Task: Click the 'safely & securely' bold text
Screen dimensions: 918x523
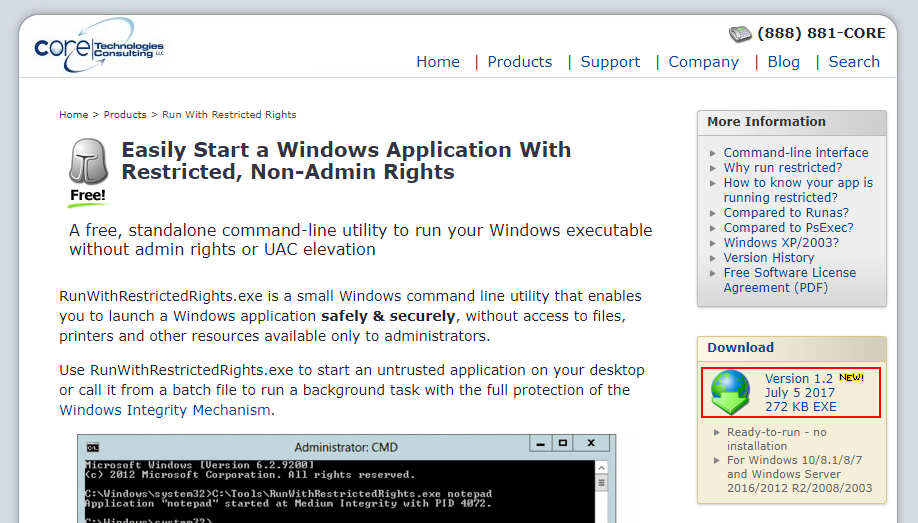Action: click(x=388, y=316)
